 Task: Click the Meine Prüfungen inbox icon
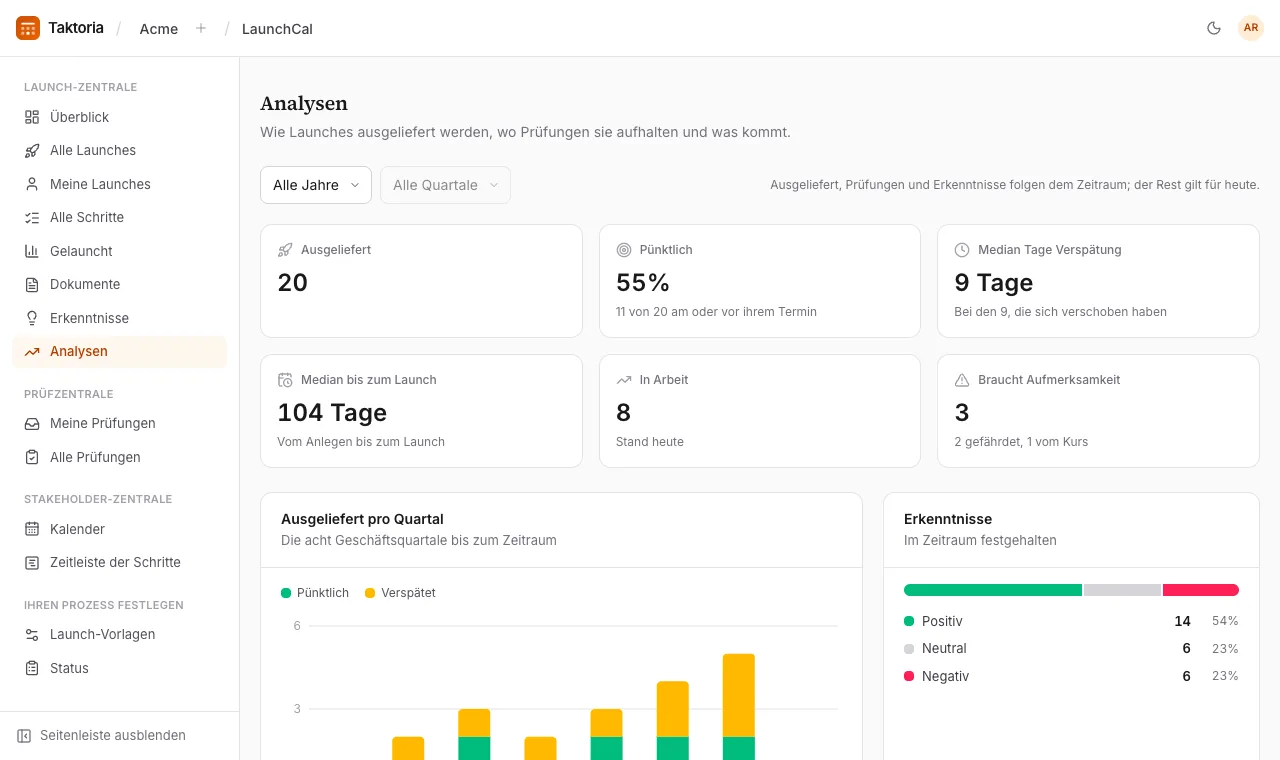coord(32,423)
